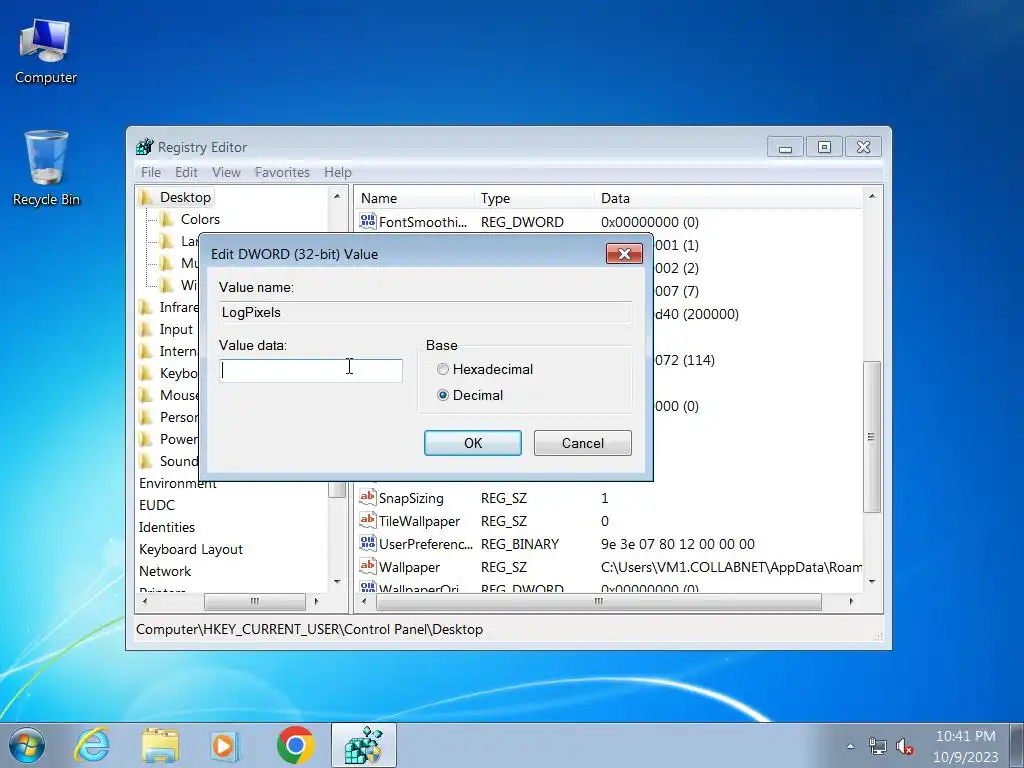Maximize the Registry Editor window
The width and height of the screenshot is (1024, 768).
(824, 147)
